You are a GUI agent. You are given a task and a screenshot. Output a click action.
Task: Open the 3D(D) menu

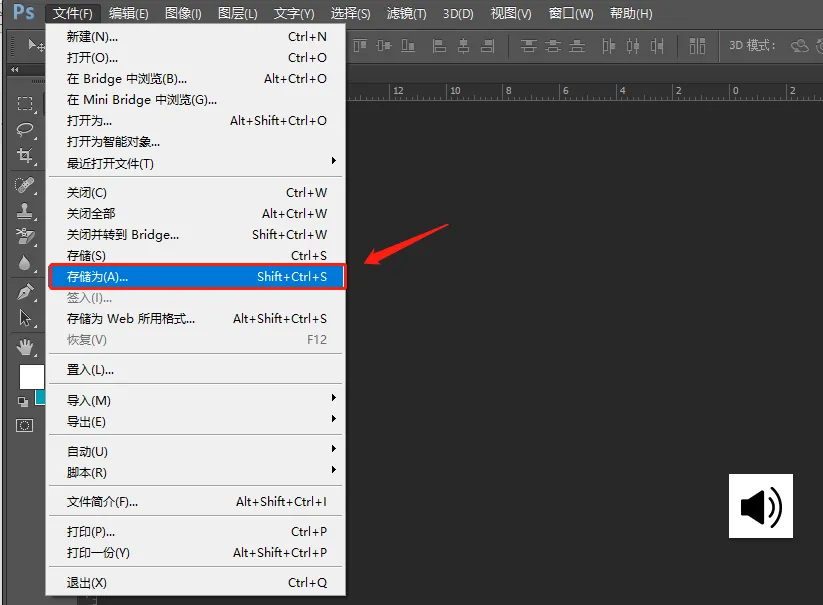click(458, 13)
